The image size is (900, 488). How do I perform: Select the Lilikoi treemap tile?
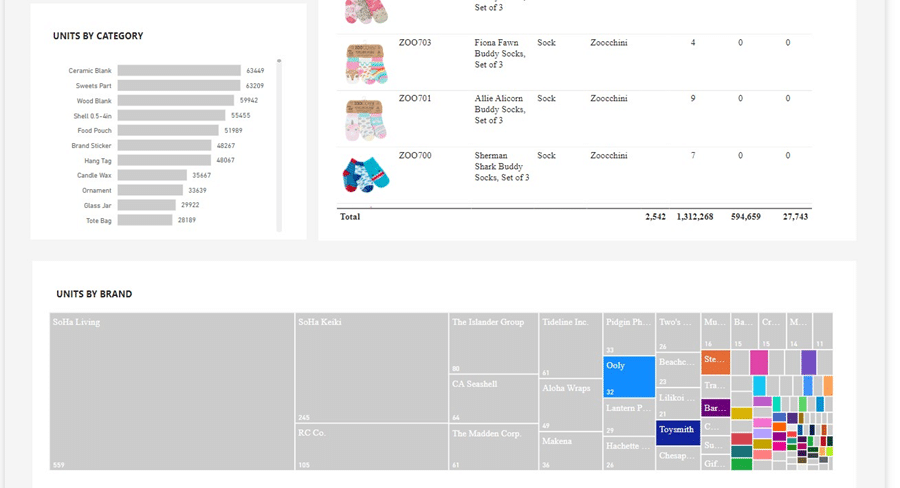(678, 404)
